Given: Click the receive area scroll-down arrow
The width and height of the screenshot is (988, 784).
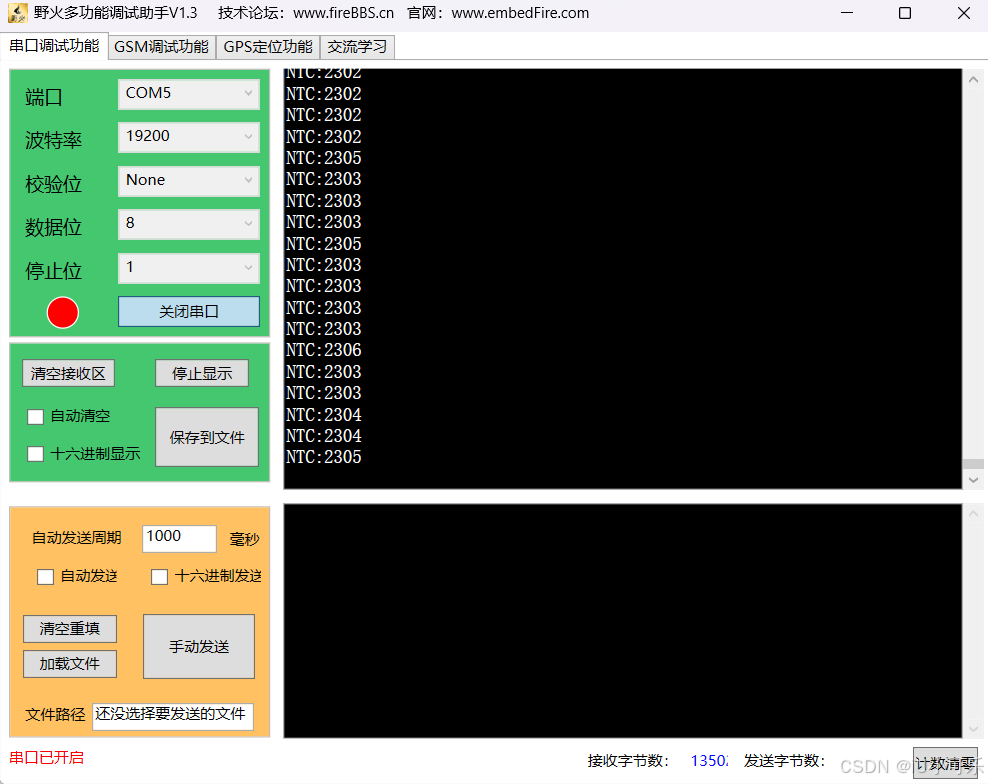Looking at the screenshot, I should pos(974,480).
